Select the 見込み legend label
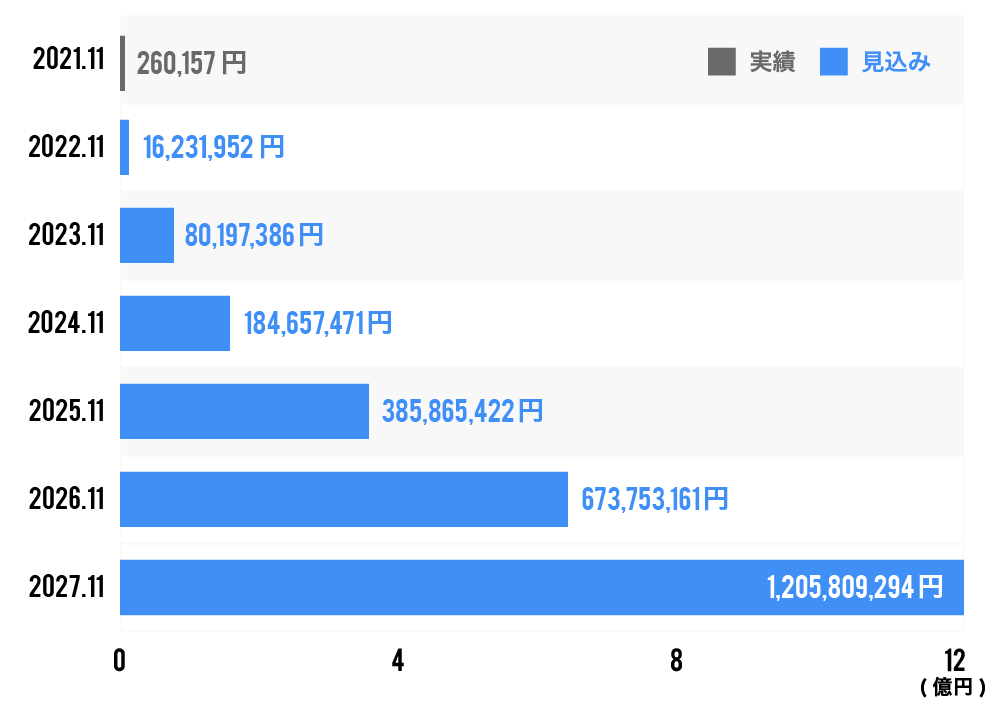Image resolution: width=1000 pixels, height=705 pixels. pos(896,62)
